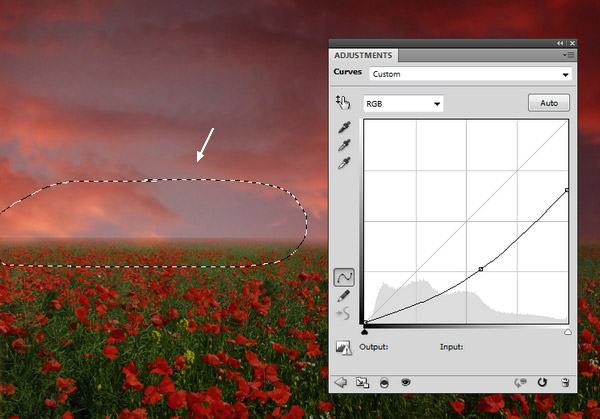
Task: Click the view previous state icon
Action: 521,382
